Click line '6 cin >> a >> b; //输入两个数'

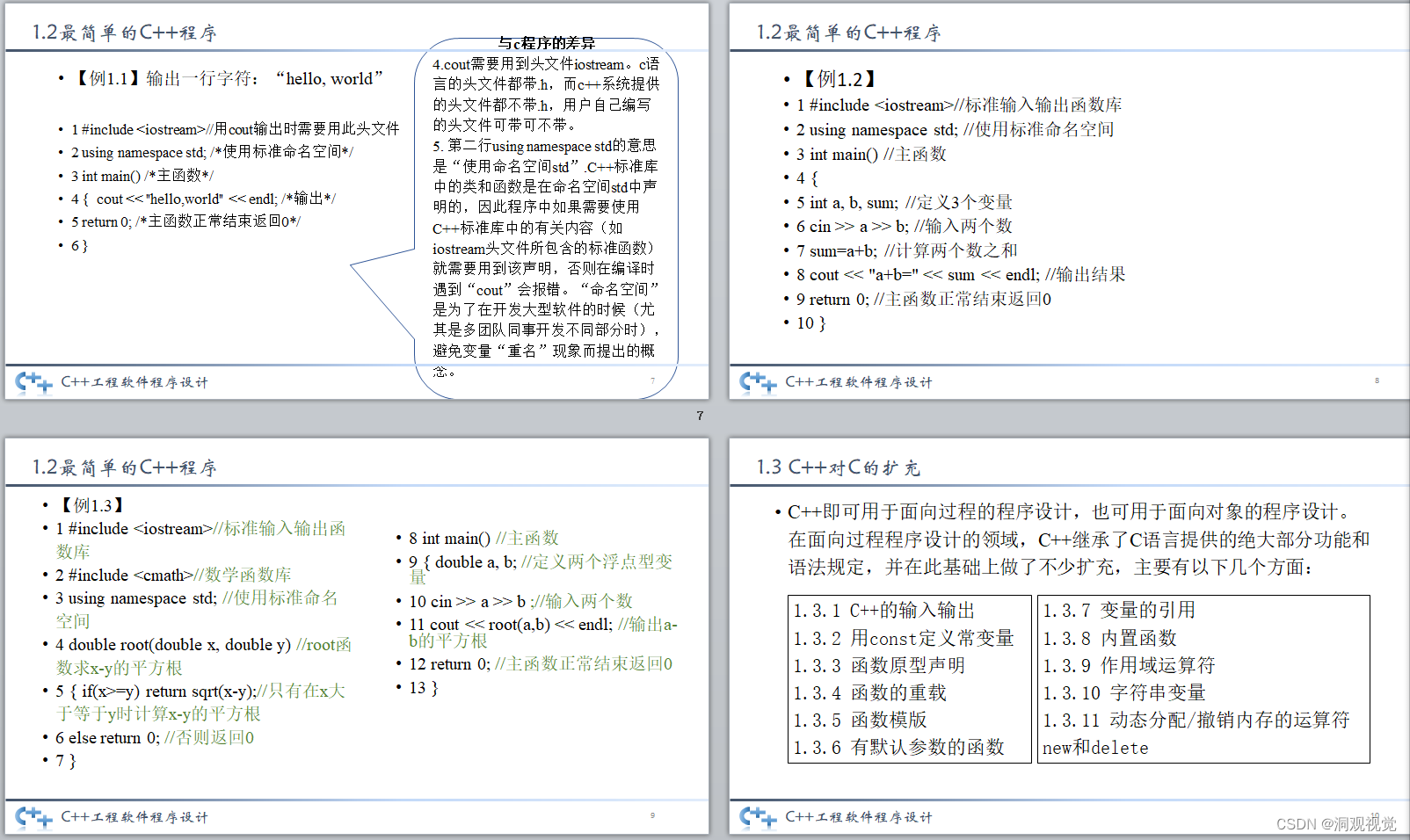pos(905,227)
